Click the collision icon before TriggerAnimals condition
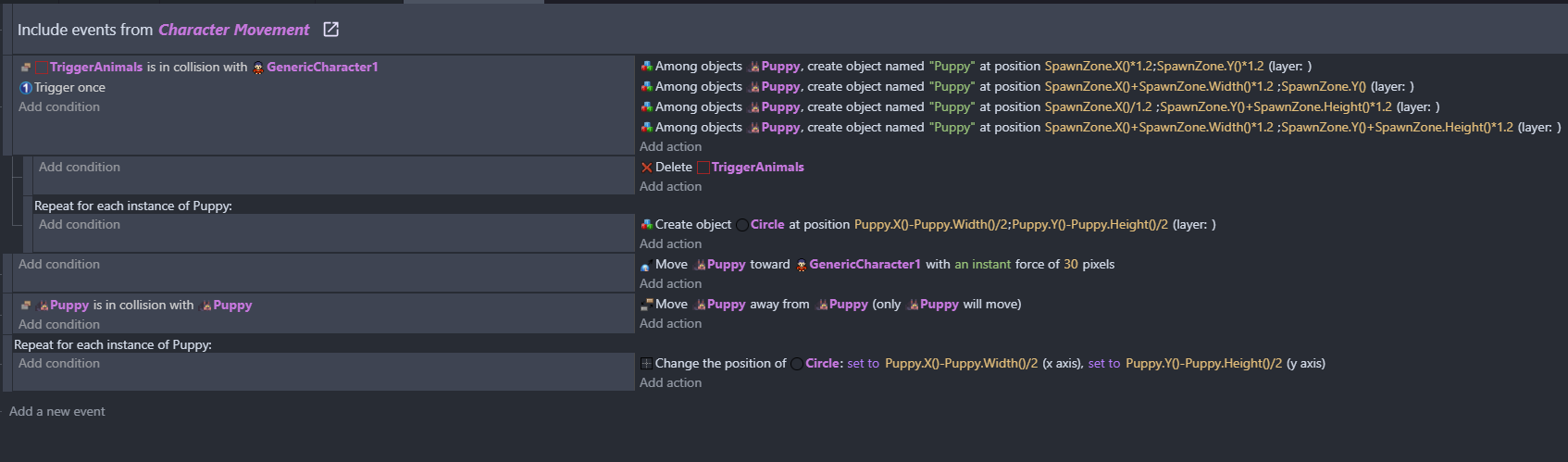This screenshot has width=1568, height=462. coord(26,67)
